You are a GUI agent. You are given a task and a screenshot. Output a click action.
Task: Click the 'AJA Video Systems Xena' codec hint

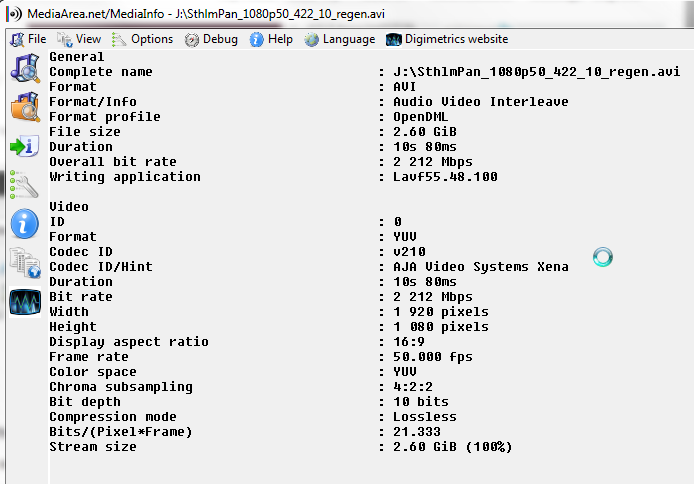[x=480, y=267]
